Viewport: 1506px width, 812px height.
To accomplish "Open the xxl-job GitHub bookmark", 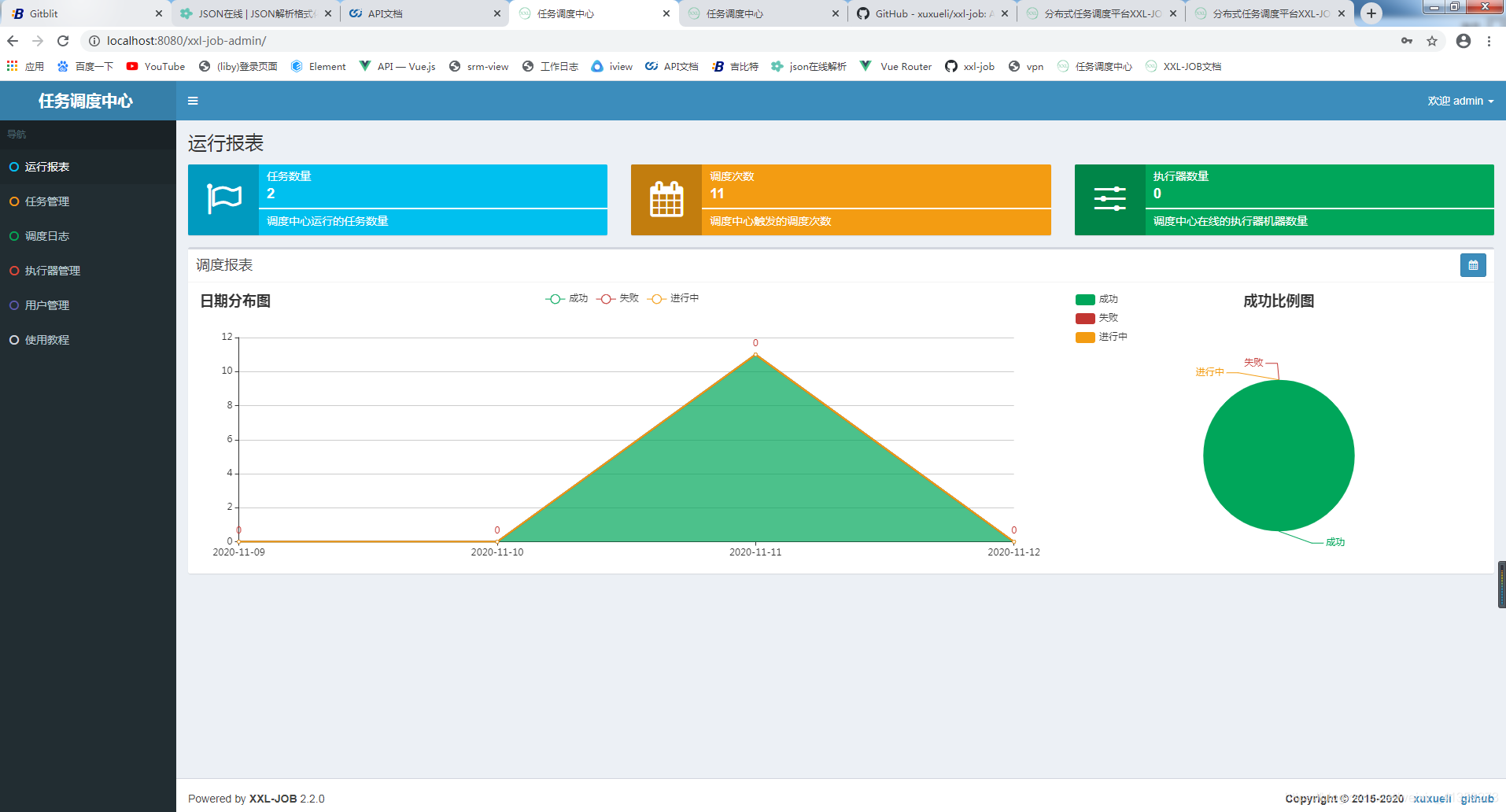I will click(969, 67).
